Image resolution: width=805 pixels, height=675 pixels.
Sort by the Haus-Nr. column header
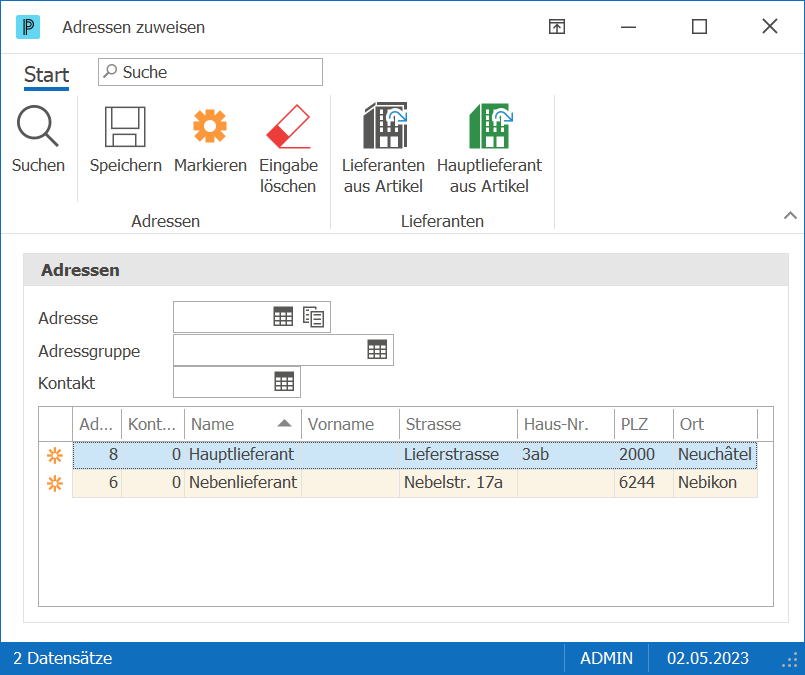pyautogui.click(x=566, y=425)
